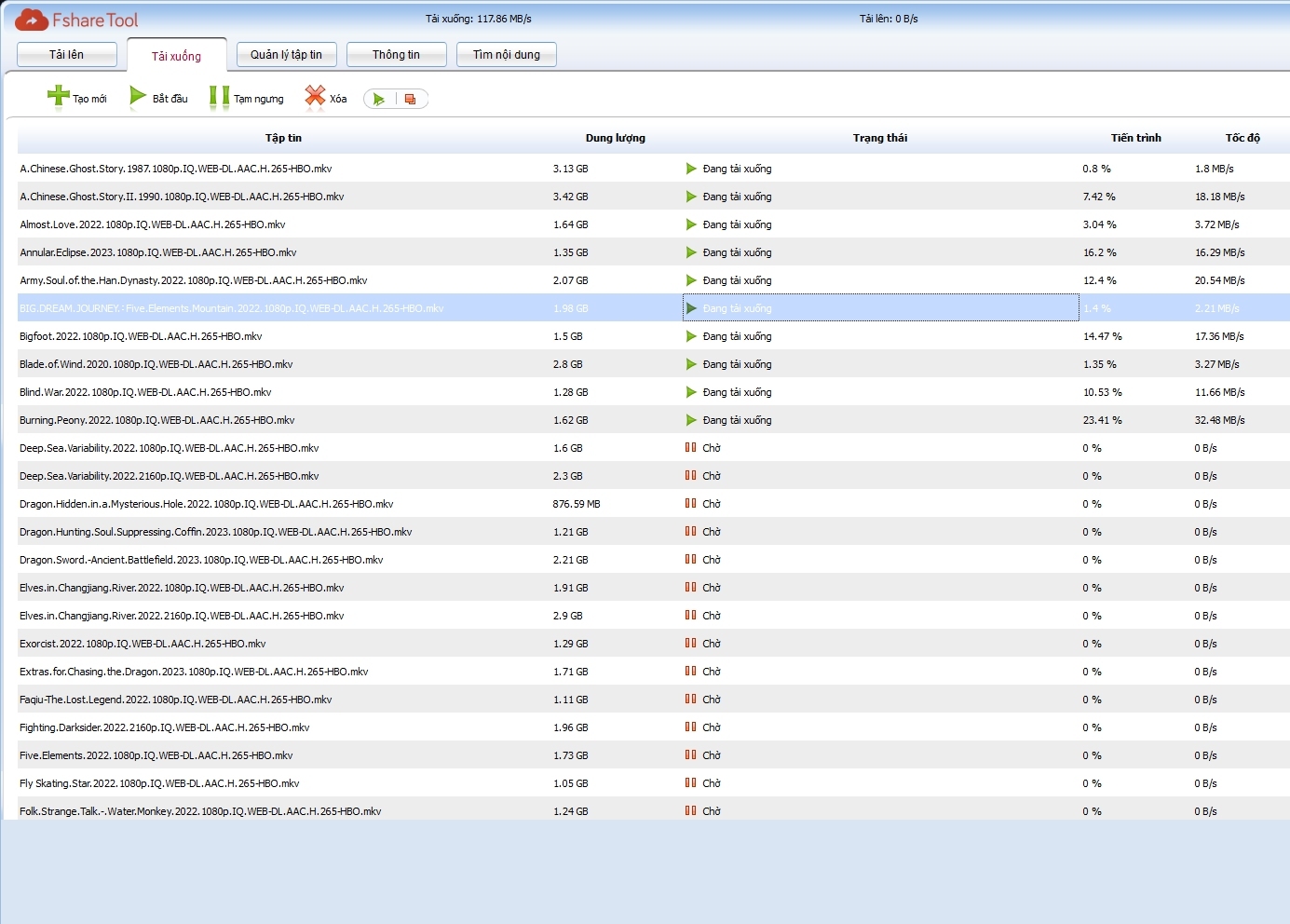Click play status icon for BIG.DREAM.JOURNEY row
This screenshot has height=924, width=1290.
tap(691, 308)
